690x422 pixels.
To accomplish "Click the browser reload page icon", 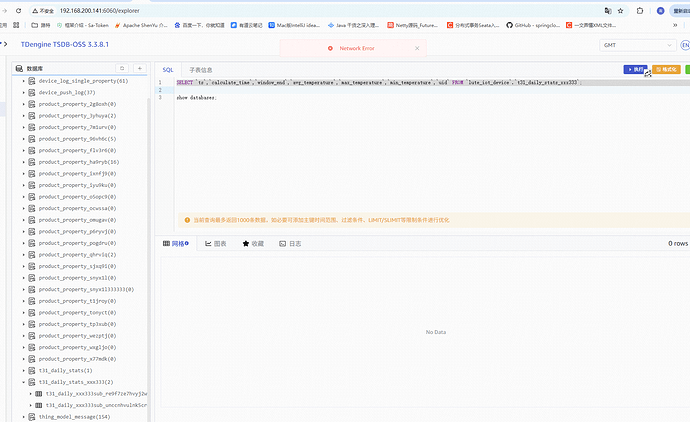I will [x=20, y=9].
